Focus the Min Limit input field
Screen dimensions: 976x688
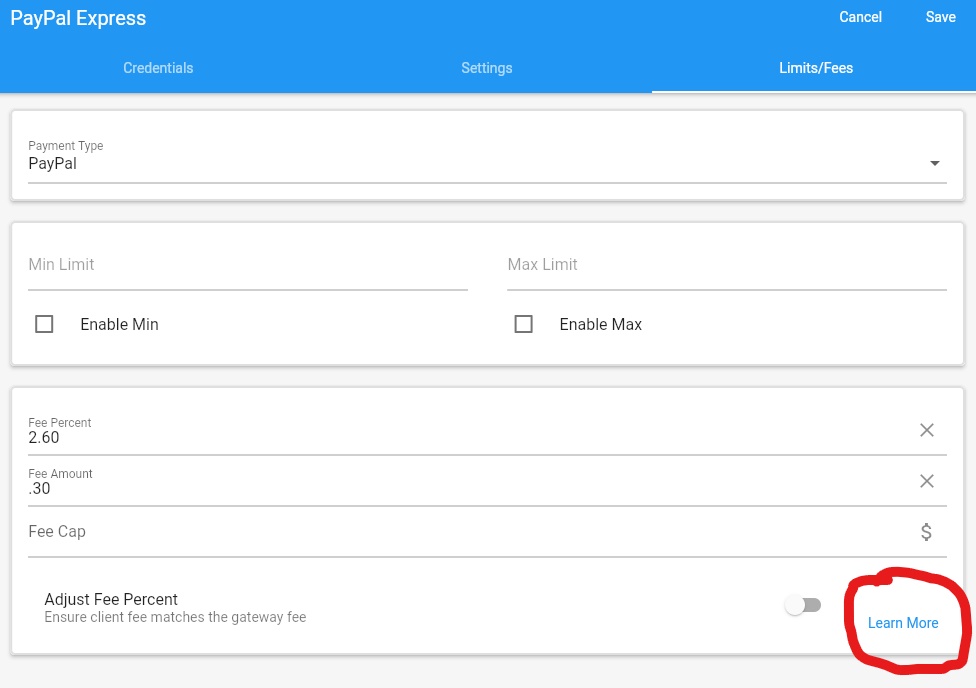[248, 266]
